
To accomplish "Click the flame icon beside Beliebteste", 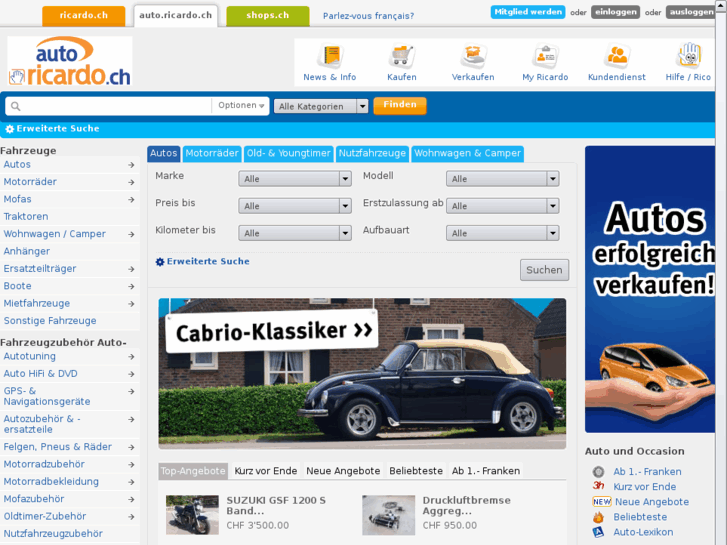I will 599,517.
